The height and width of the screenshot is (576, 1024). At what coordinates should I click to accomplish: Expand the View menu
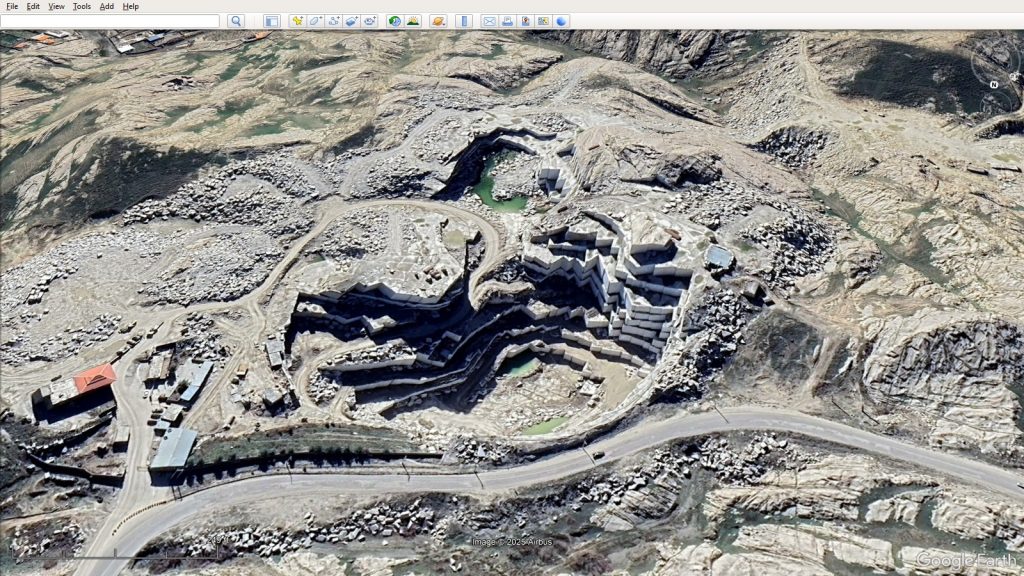click(57, 6)
